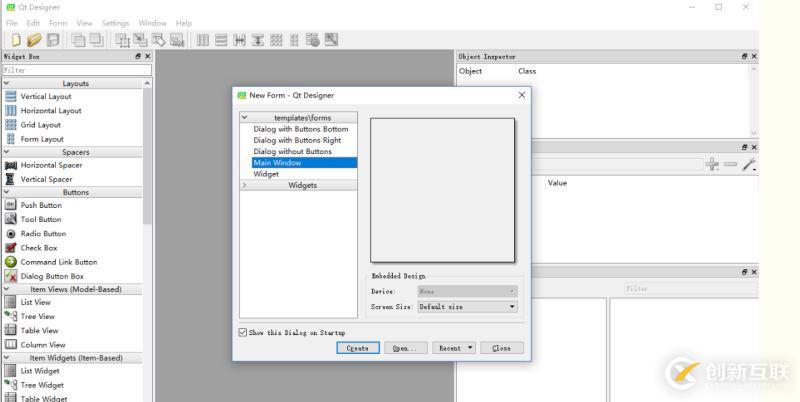This screenshot has width=800, height=402.
Task: Select the Edit Widgets mode icon
Action: (122, 40)
